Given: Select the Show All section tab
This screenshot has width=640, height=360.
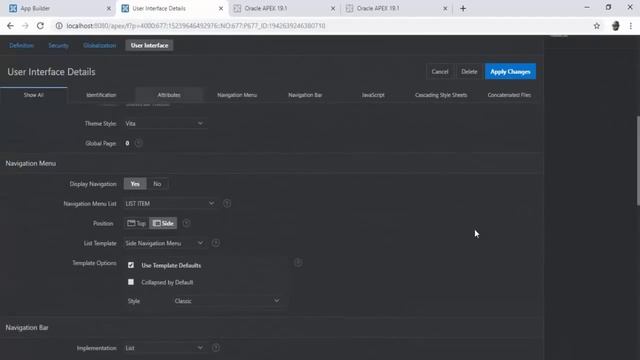Looking at the screenshot, I should (x=33, y=95).
